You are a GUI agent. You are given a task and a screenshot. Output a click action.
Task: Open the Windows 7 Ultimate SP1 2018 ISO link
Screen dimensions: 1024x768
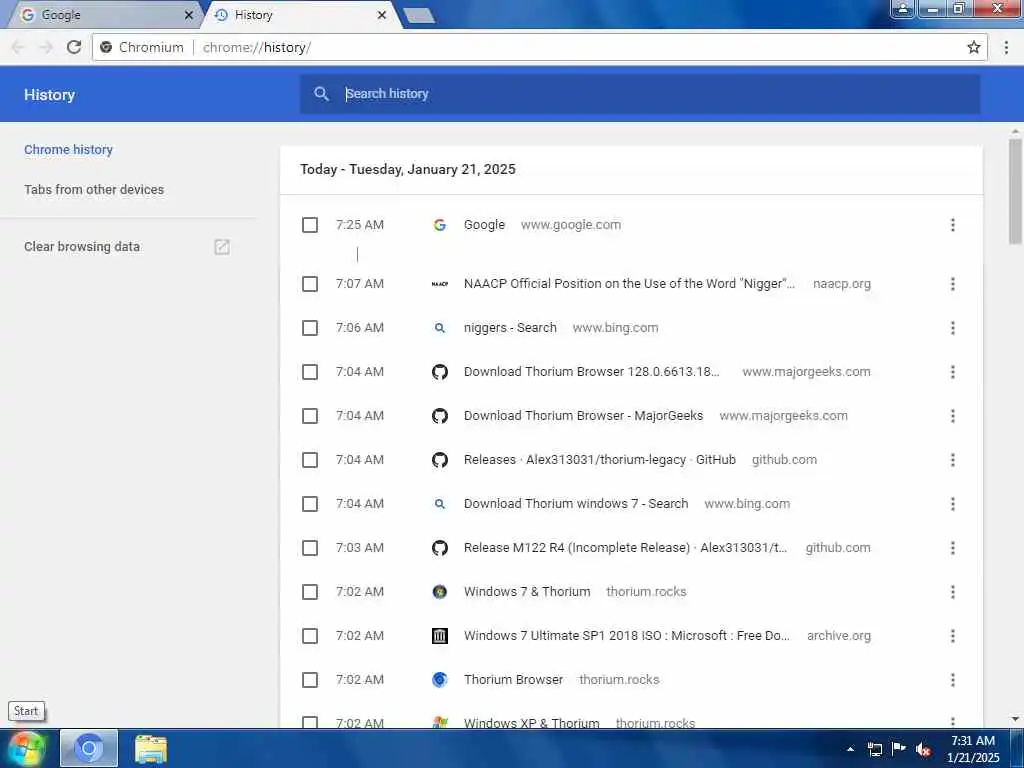point(627,635)
